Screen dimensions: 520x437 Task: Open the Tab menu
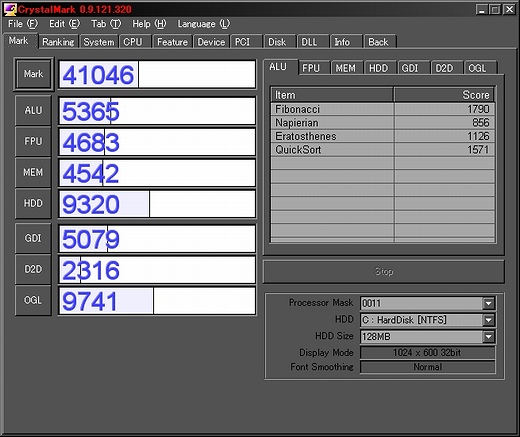click(x=106, y=24)
